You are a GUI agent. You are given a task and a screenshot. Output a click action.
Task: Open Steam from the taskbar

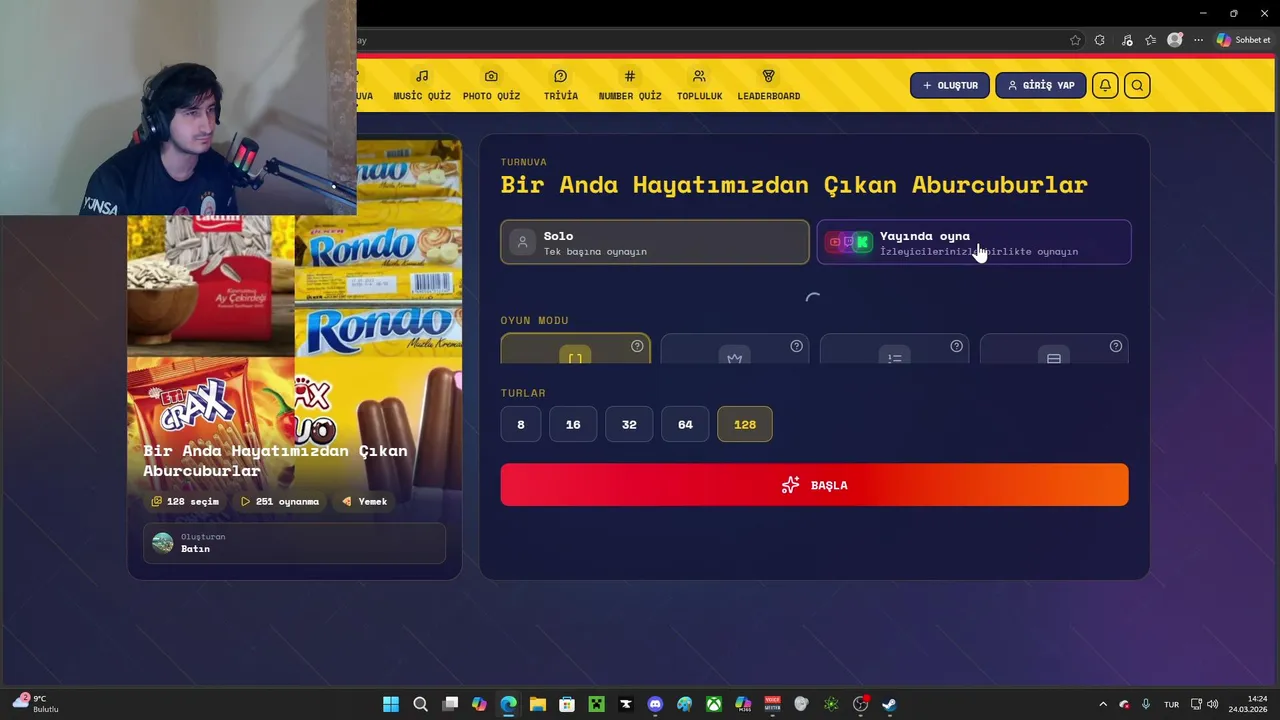coord(889,704)
